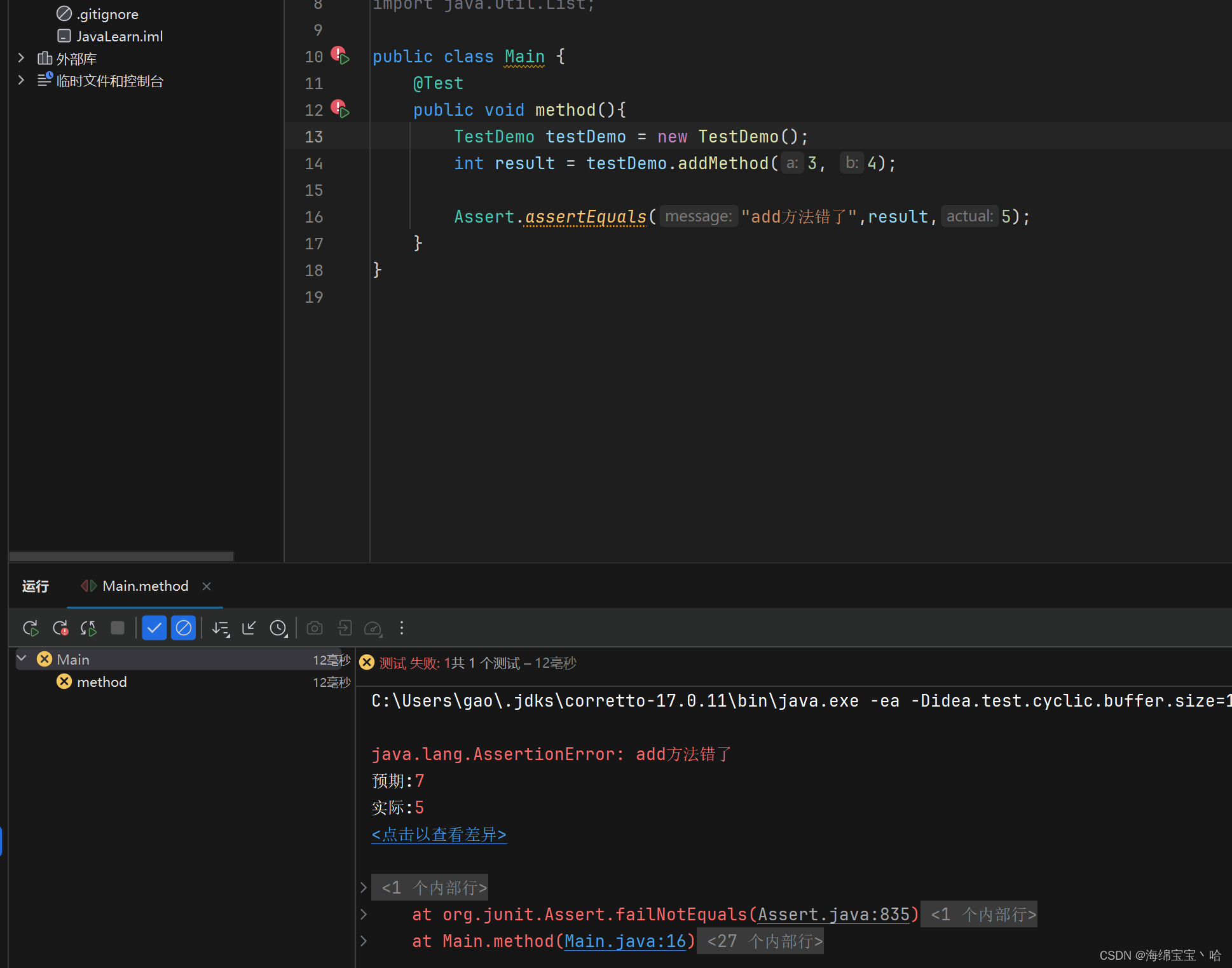Click the 实际:5 output line
1232x968 pixels.
coord(398,808)
